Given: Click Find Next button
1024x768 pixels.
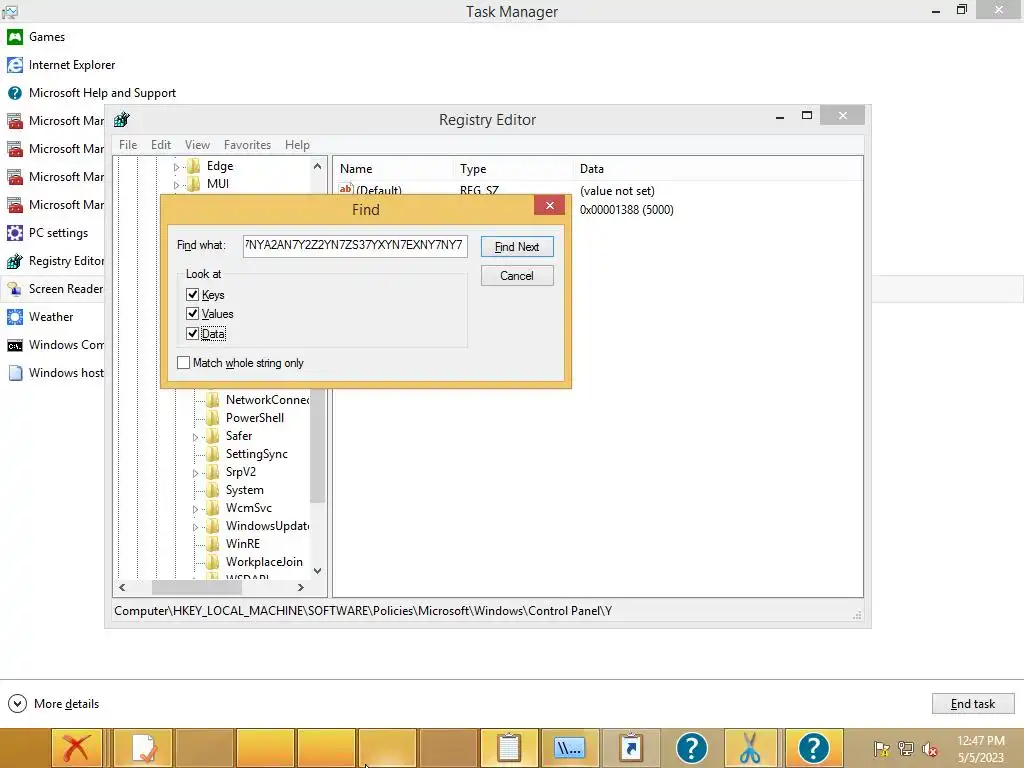Looking at the screenshot, I should (x=517, y=247).
